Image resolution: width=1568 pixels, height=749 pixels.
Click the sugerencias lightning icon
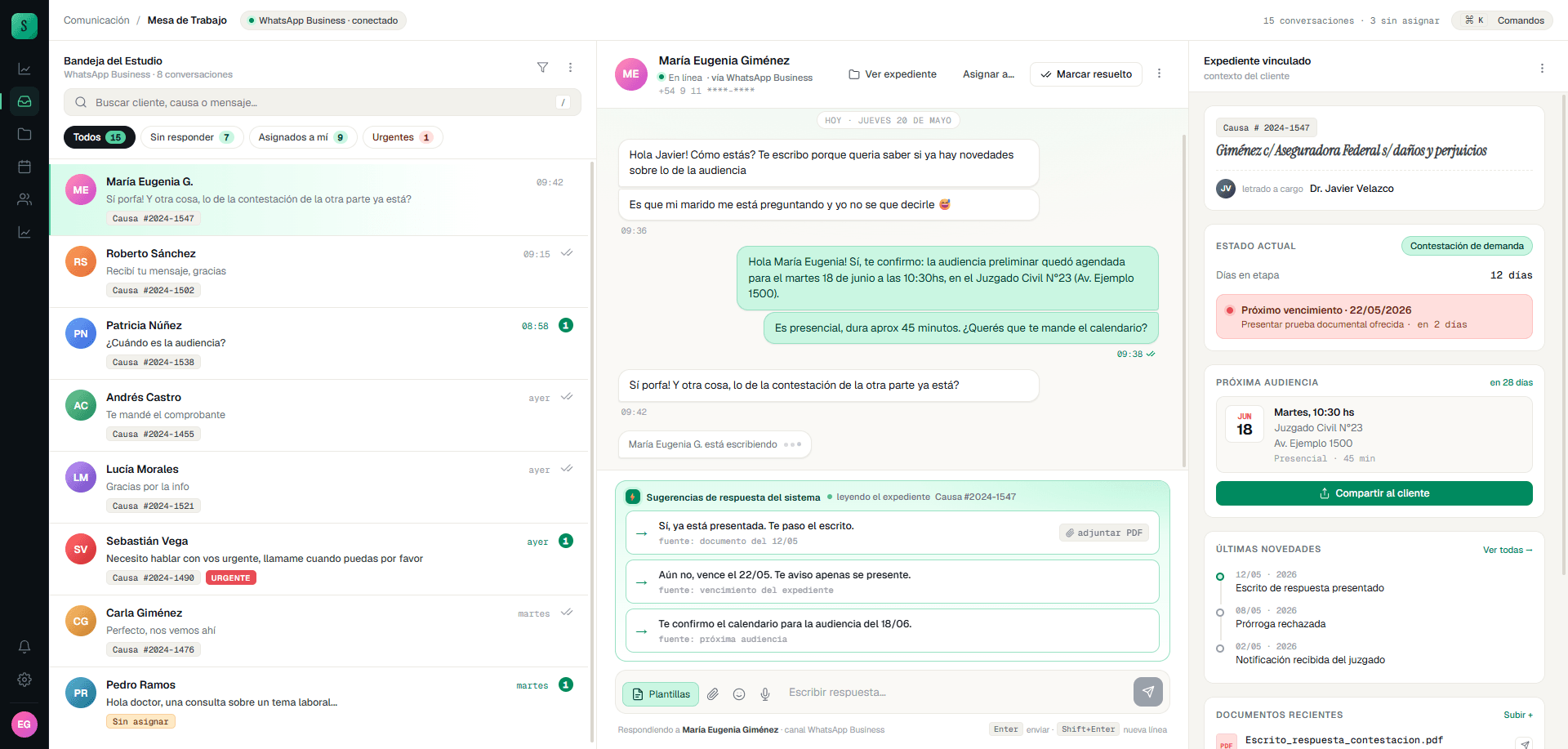(632, 497)
